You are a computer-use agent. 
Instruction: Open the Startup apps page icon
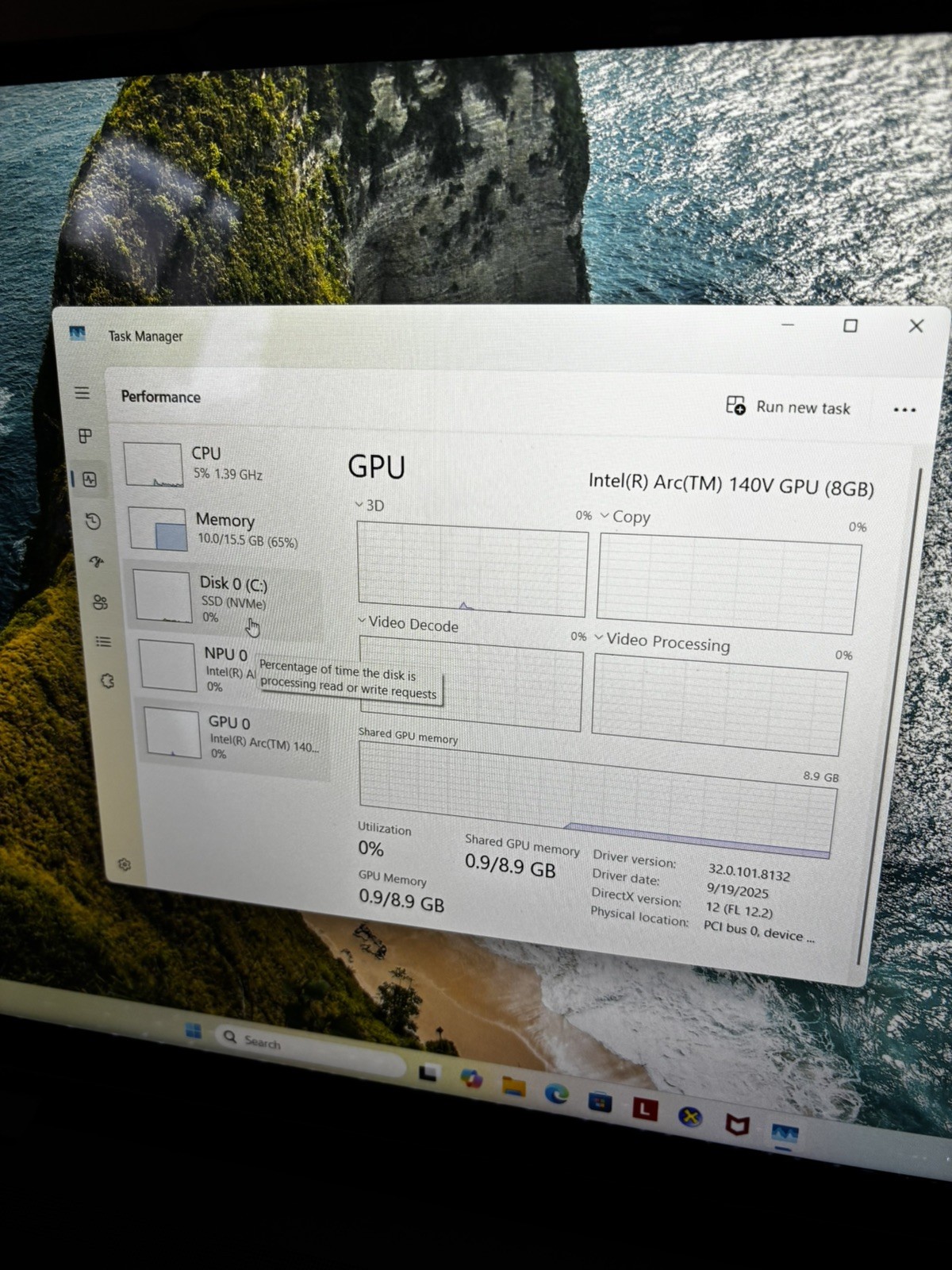click(97, 562)
